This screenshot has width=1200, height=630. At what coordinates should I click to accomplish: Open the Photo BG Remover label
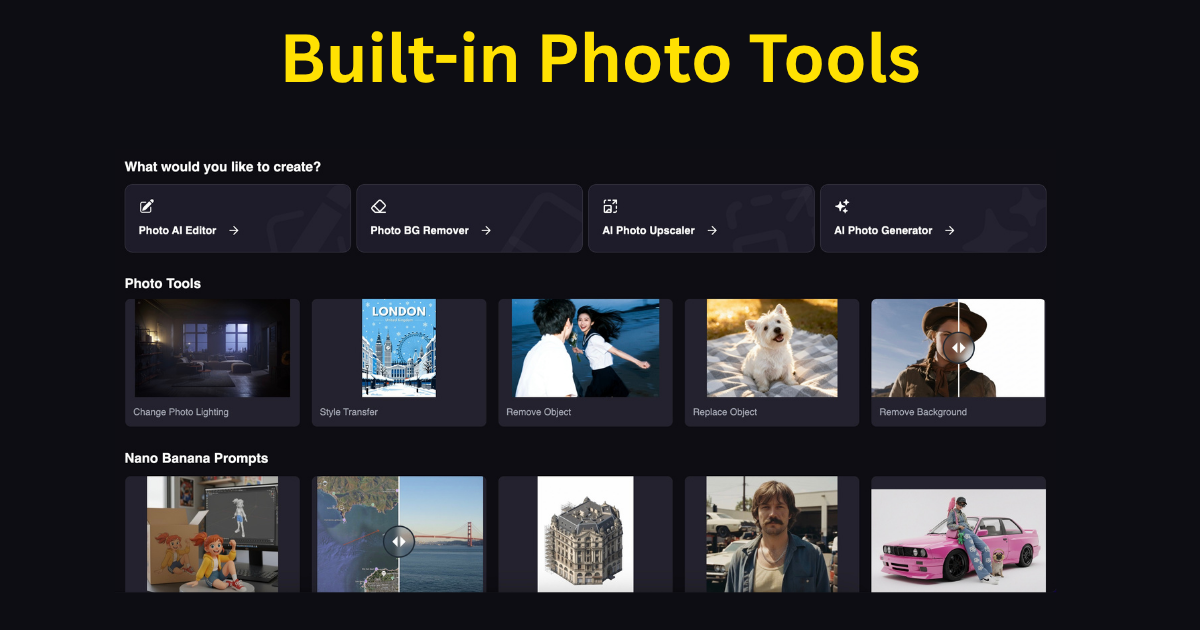419,231
